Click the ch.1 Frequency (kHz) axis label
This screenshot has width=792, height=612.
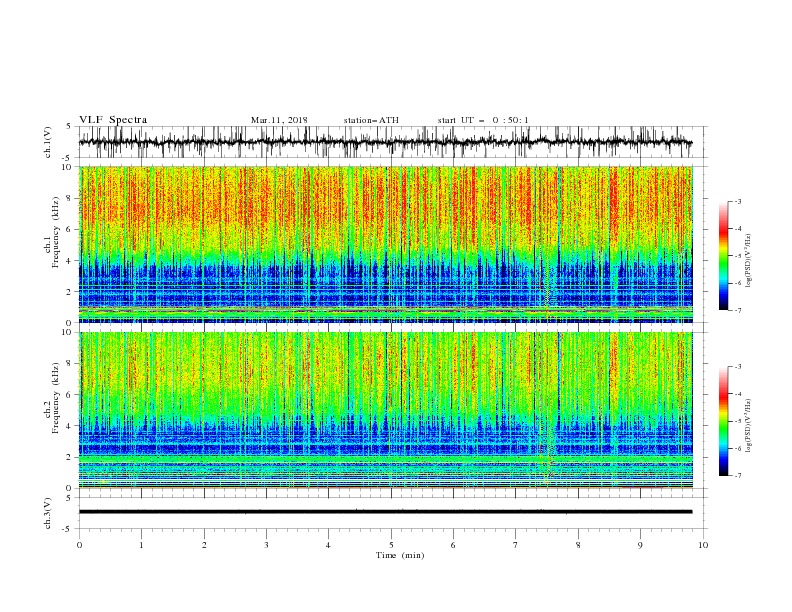52,233
